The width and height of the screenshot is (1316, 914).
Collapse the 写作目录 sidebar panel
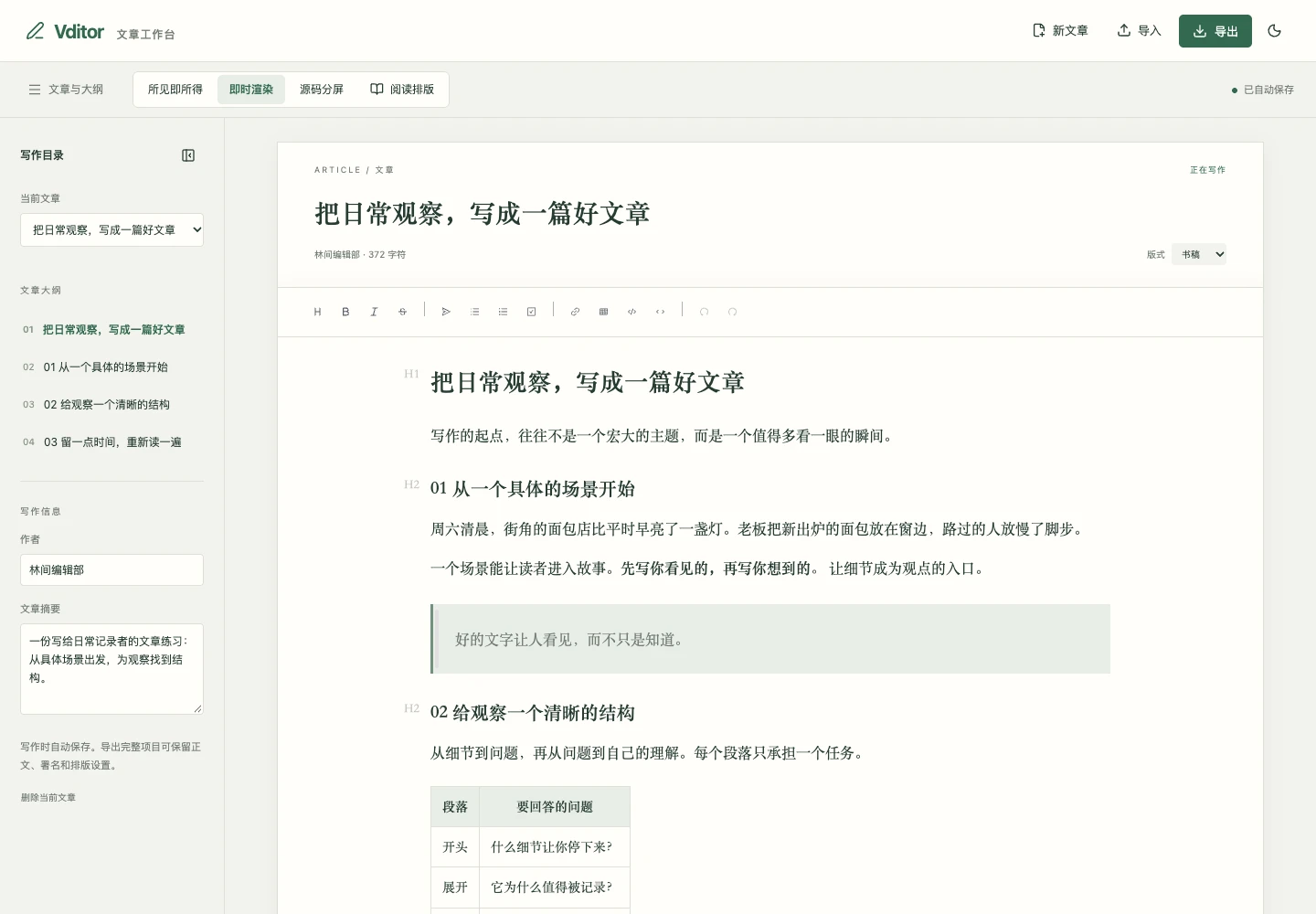(x=188, y=155)
